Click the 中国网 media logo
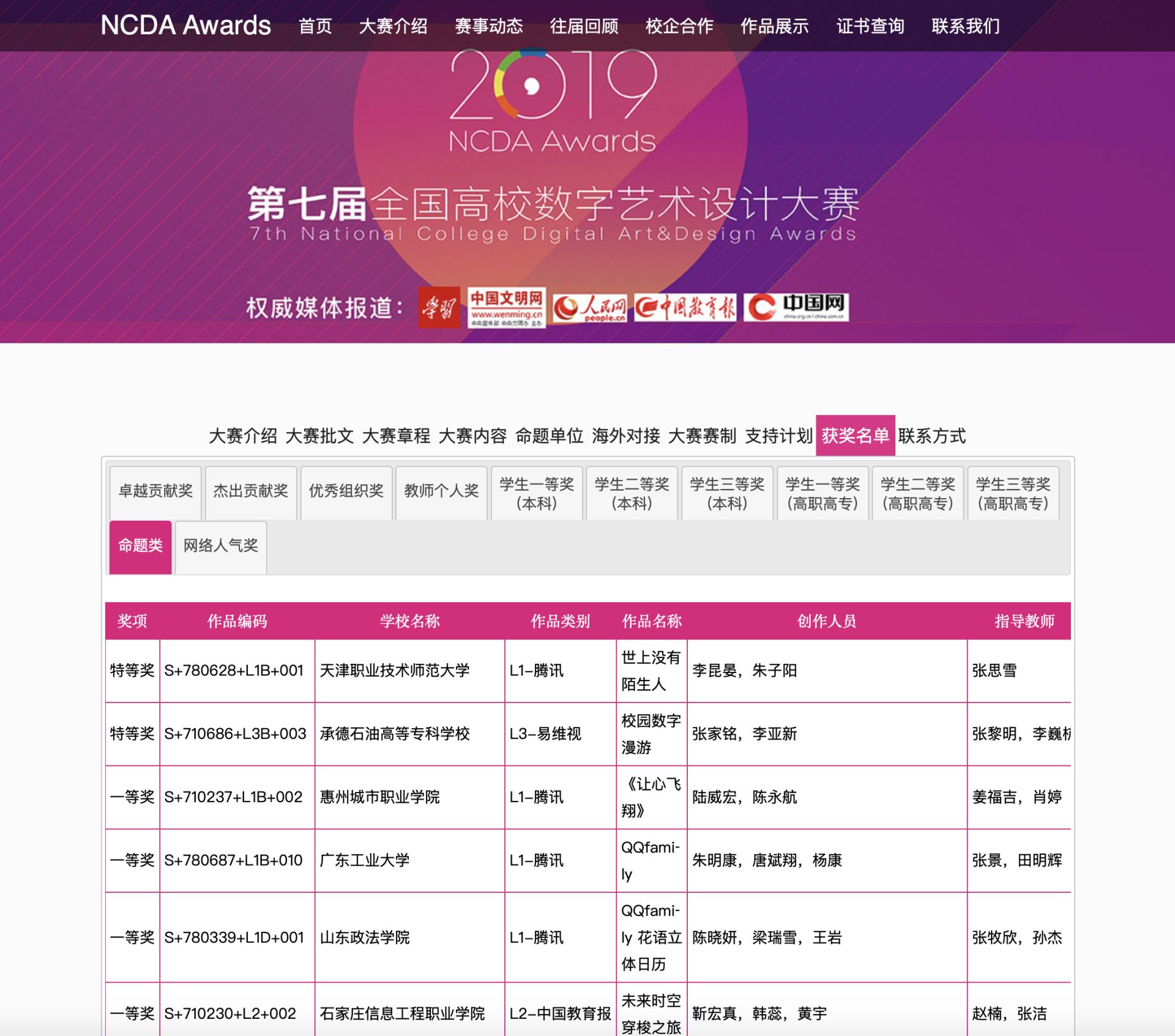The width and height of the screenshot is (1175, 1036). [796, 307]
